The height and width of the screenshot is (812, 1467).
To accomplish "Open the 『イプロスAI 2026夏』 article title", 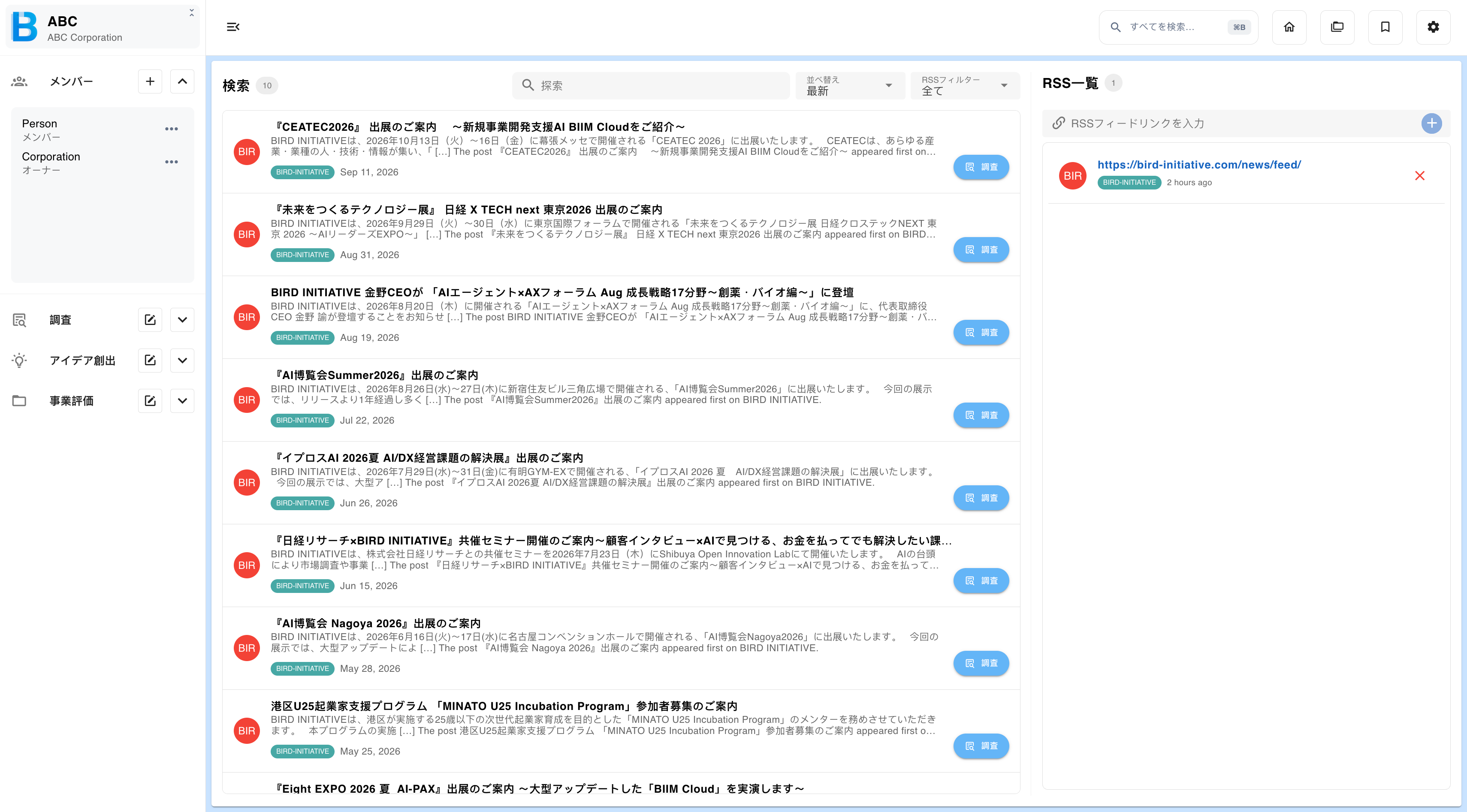I will pos(427,458).
